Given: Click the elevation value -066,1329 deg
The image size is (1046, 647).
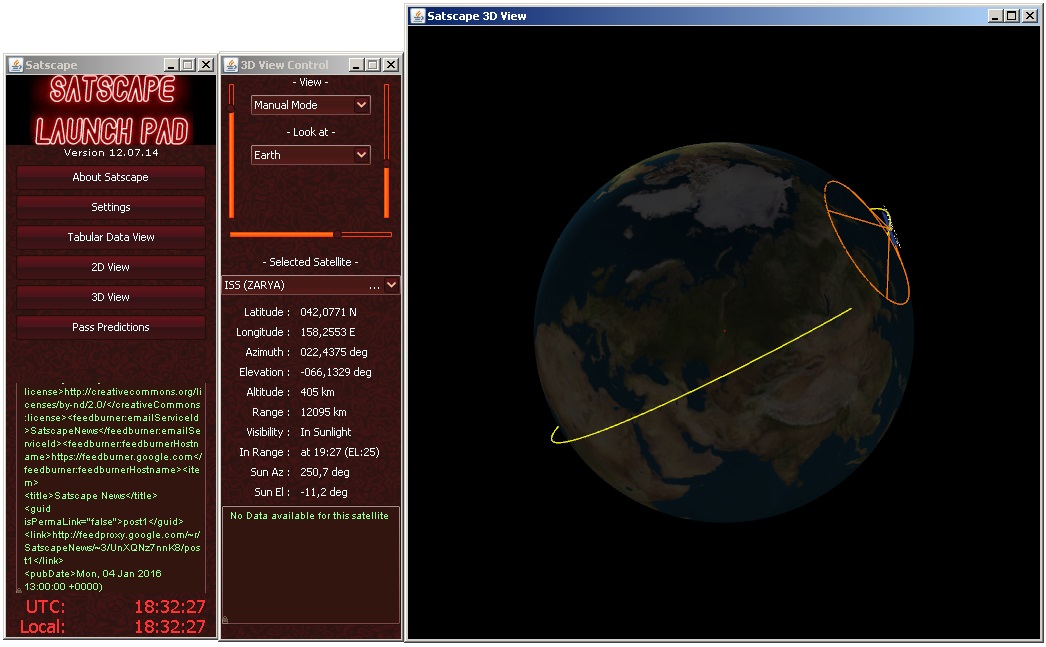Looking at the screenshot, I should point(336,372).
